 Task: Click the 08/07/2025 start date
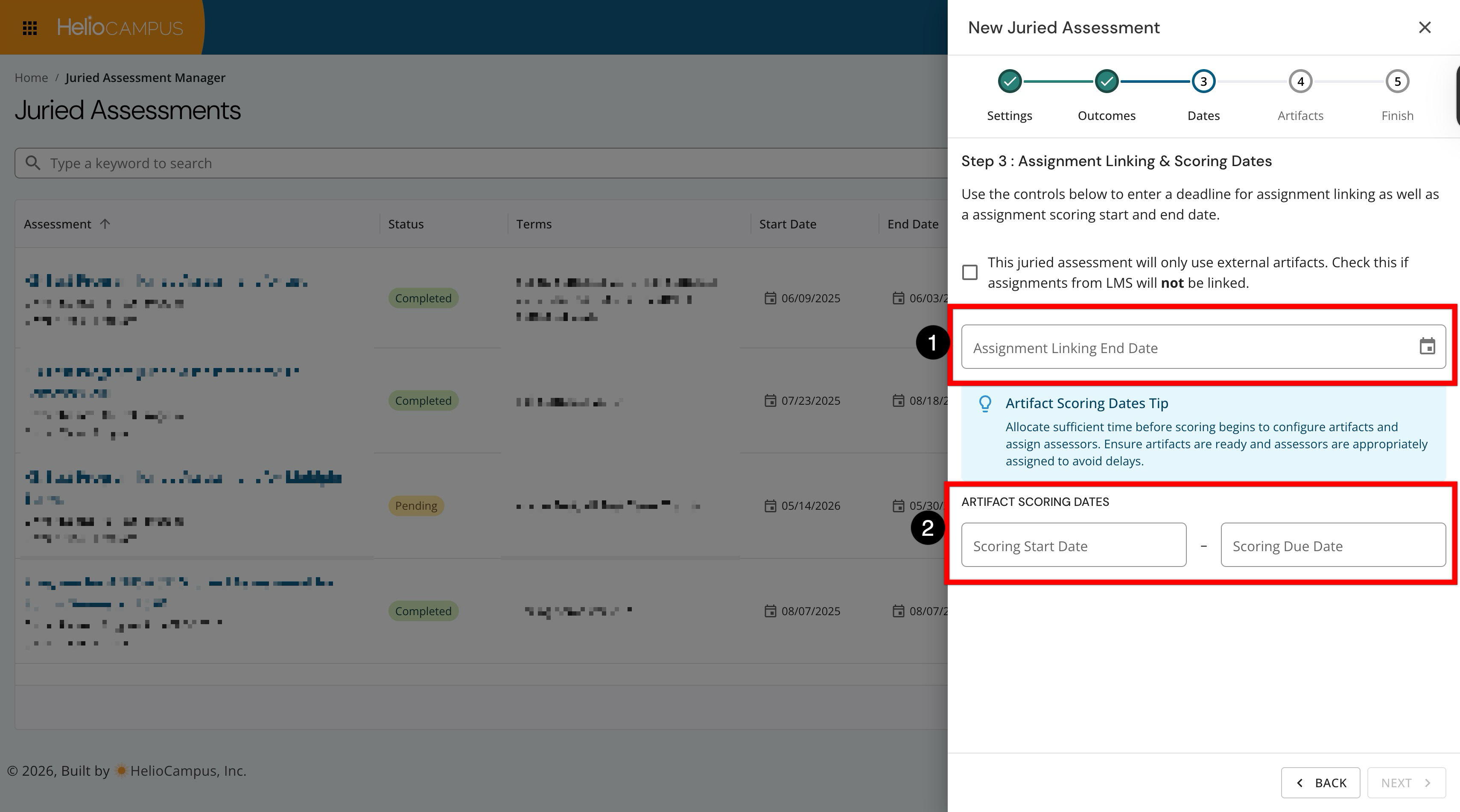811,611
